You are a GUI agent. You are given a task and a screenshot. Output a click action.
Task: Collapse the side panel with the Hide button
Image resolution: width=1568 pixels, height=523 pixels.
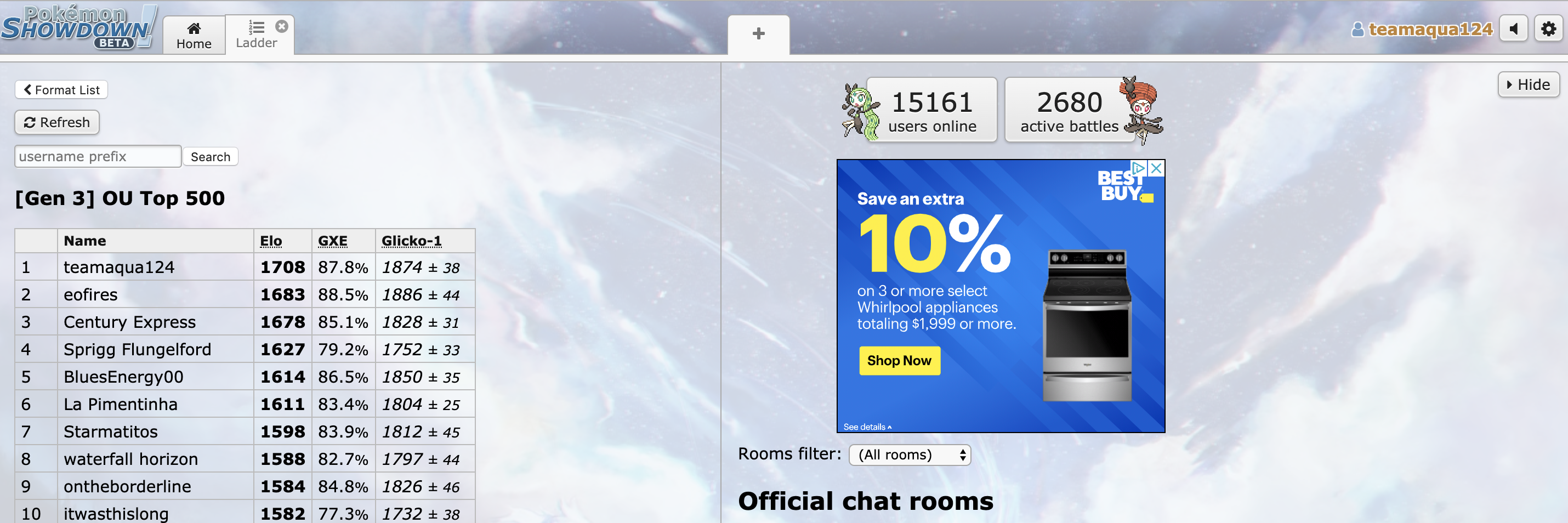click(1528, 84)
